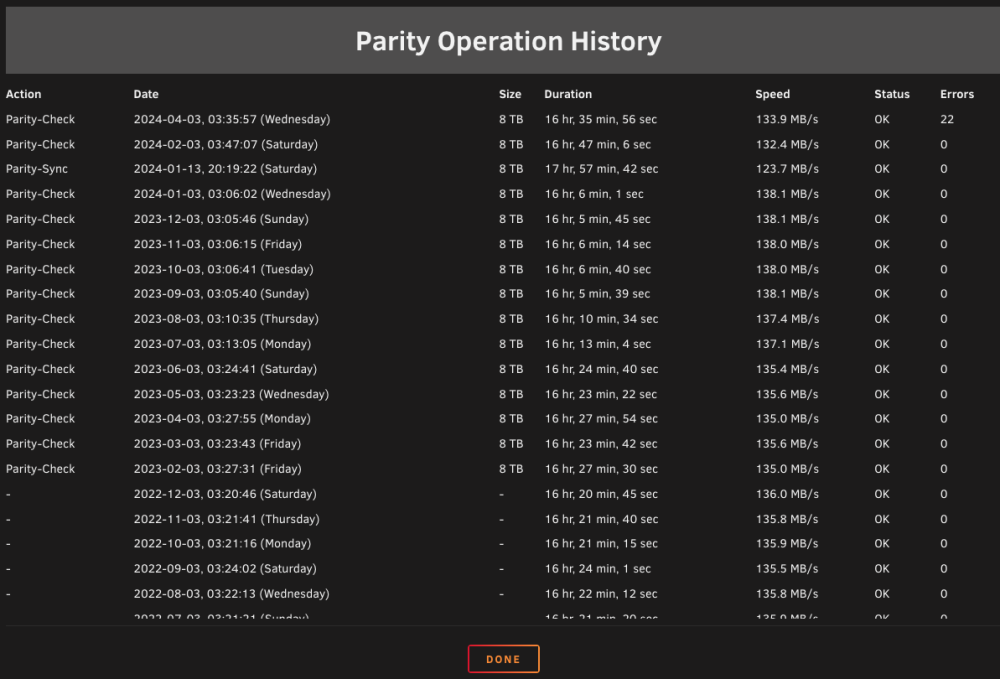
Task: Click duration 16 hr, 21 min, 40 sec
Action: click(x=601, y=519)
